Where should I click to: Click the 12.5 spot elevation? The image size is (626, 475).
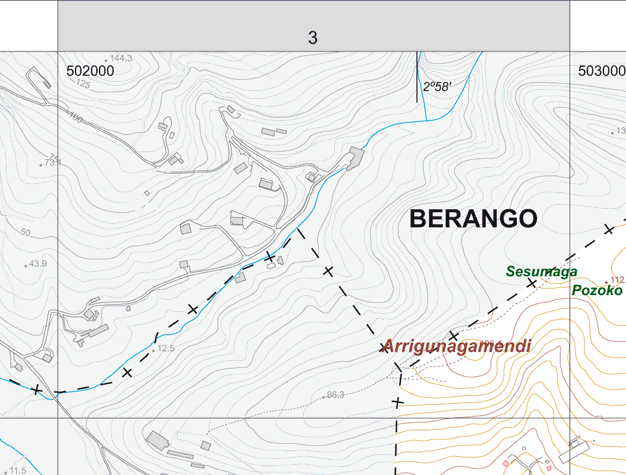pyautogui.click(x=166, y=348)
